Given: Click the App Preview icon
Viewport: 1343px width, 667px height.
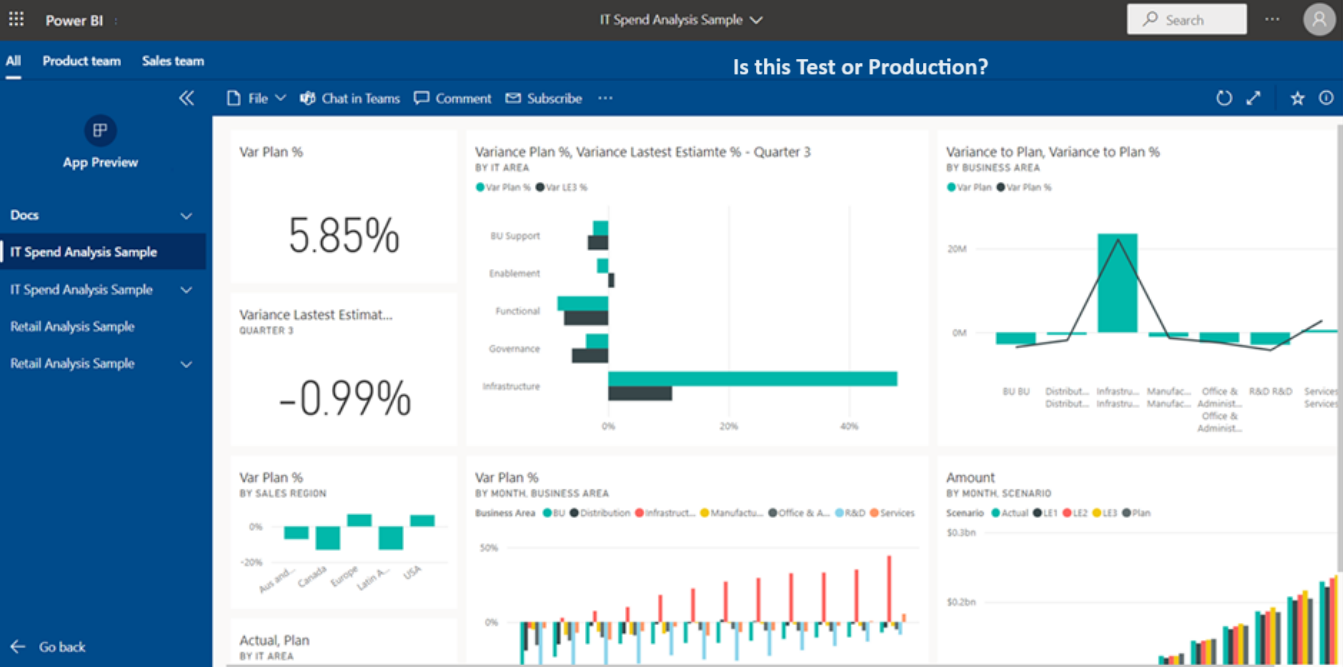Looking at the screenshot, I should click(x=100, y=130).
